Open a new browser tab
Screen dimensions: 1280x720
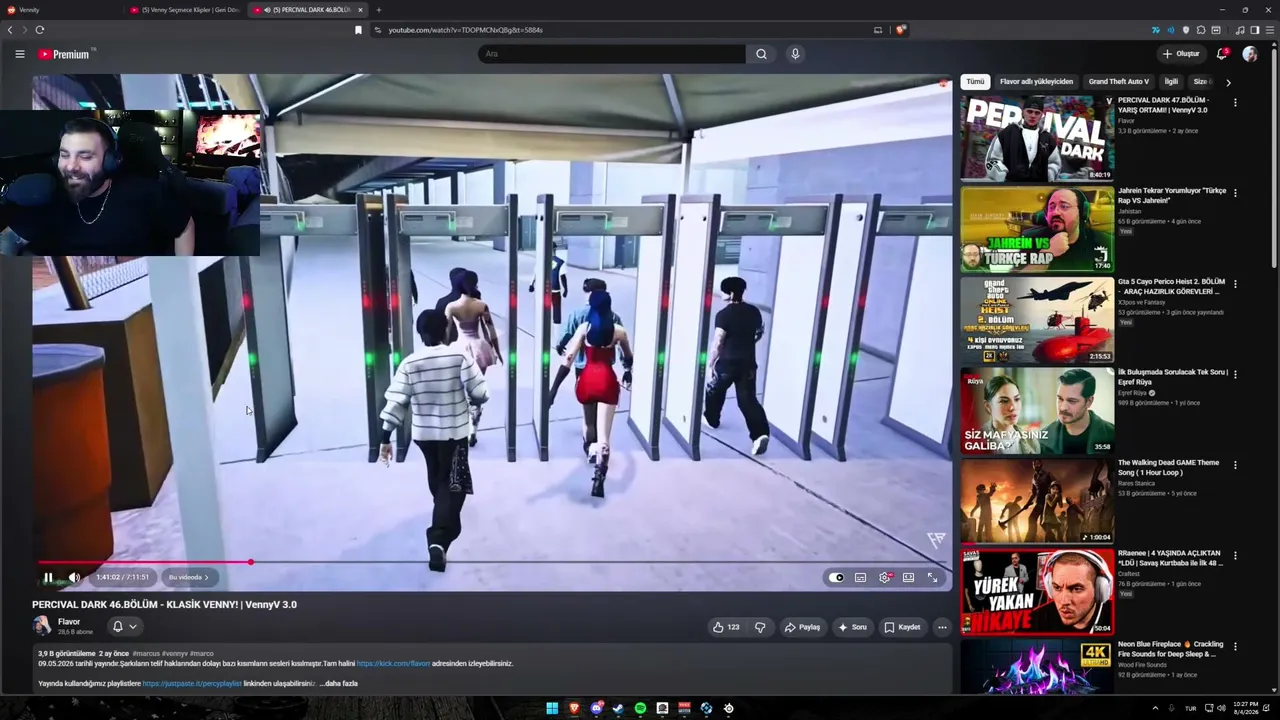(x=378, y=10)
